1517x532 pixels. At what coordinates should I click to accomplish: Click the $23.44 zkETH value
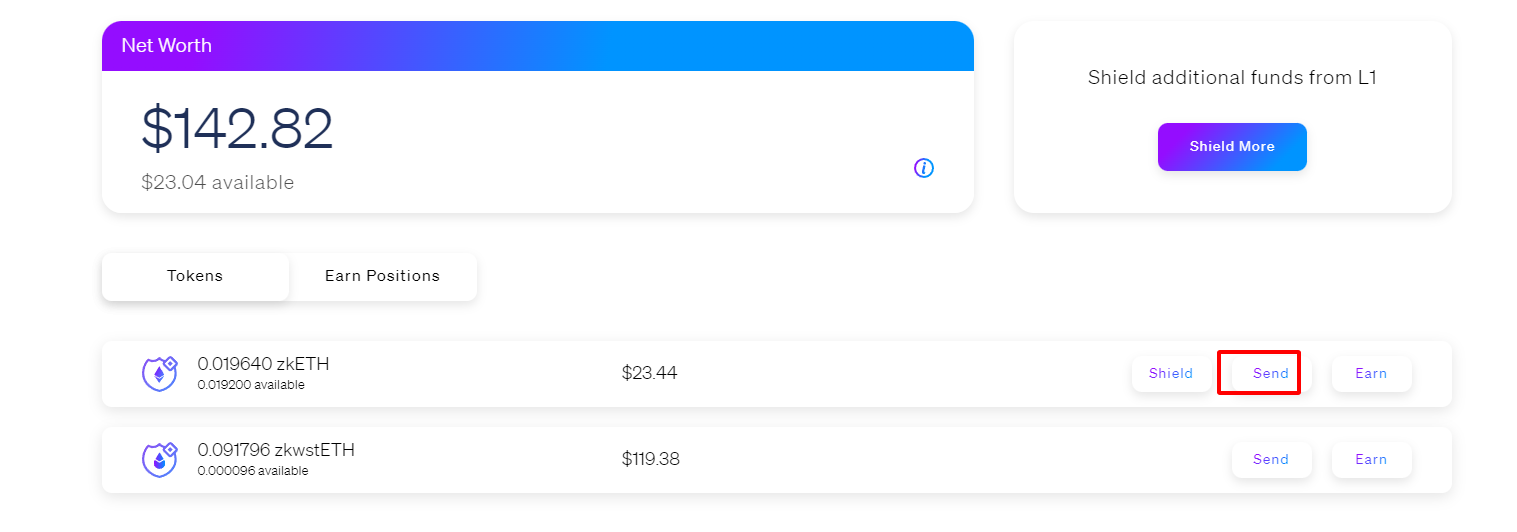(649, 373)
